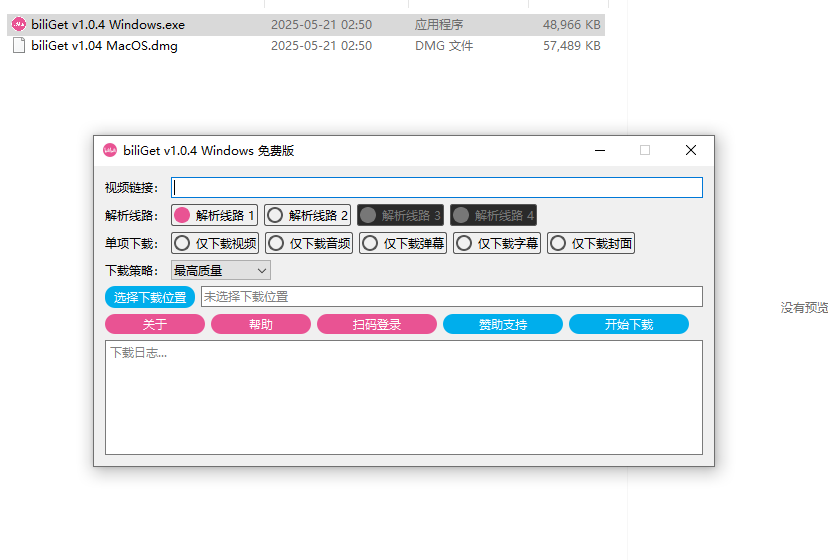828x560 pixels.
Task: Click the biliGet MacOS.dmg blank file icon
Action: 19,45
